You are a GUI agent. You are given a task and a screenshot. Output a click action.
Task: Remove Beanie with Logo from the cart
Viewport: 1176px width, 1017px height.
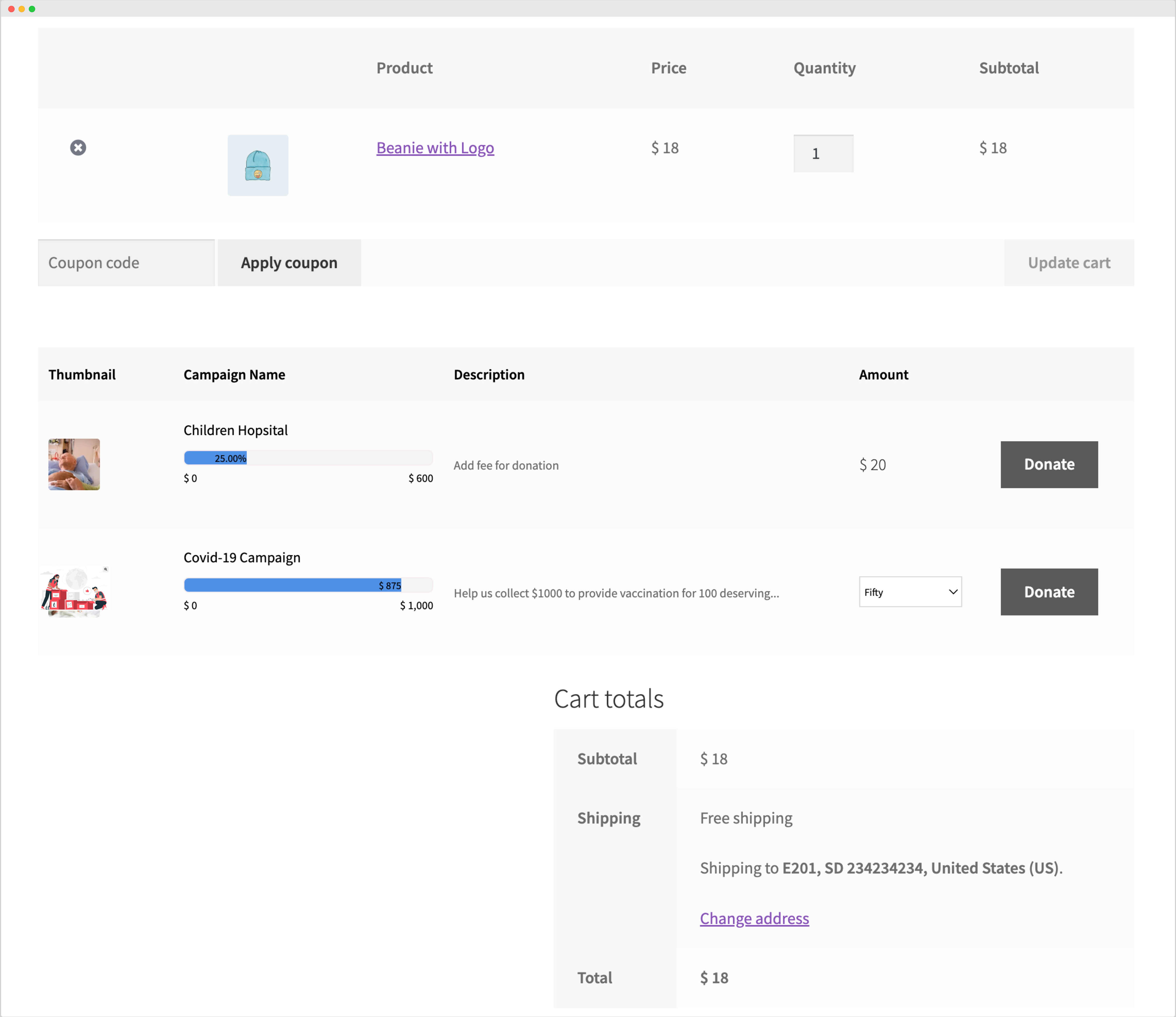pyautogui.click(x=78, y=148)
